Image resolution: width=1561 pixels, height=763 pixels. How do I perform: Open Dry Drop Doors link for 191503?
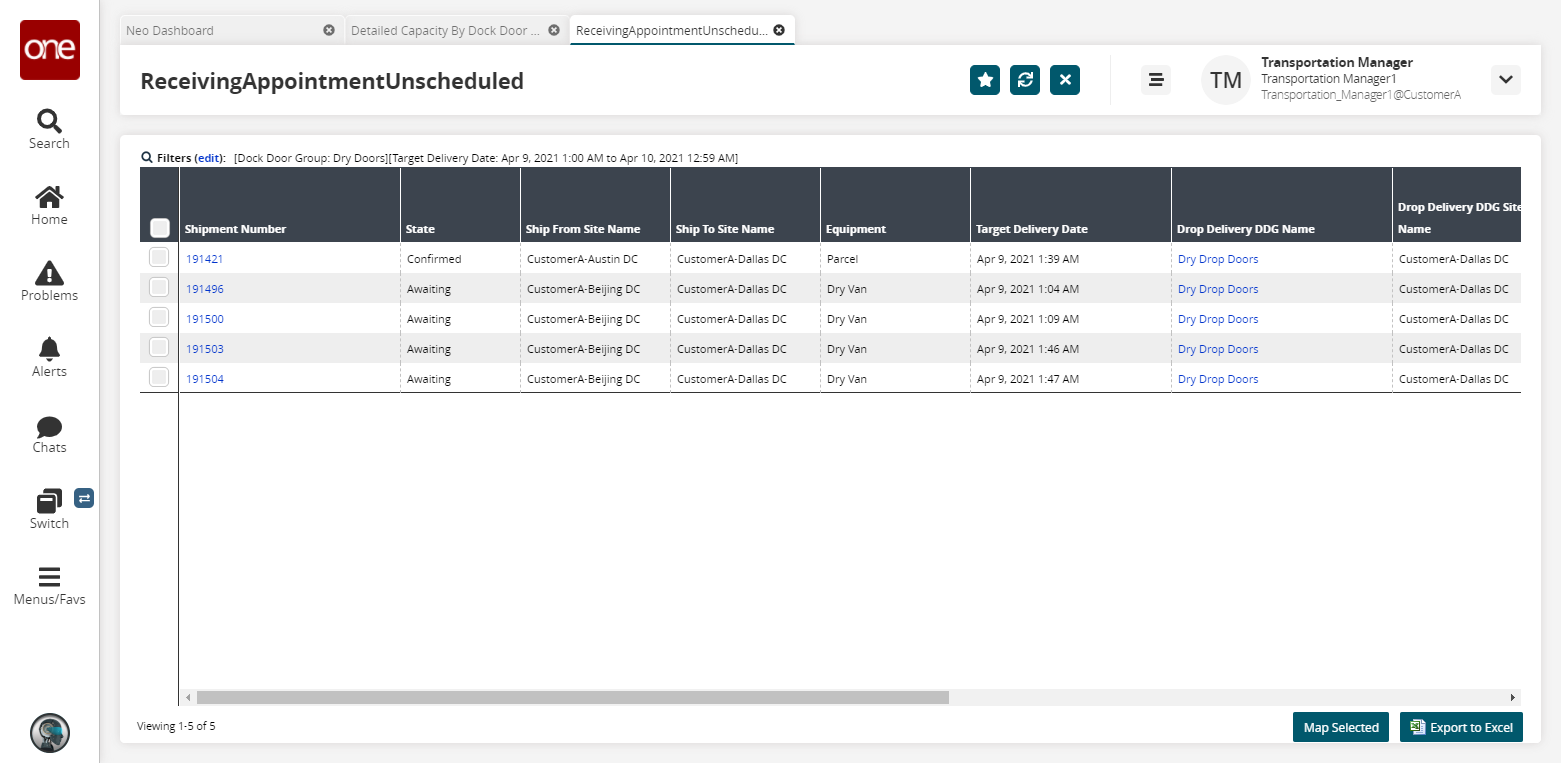[x=1218, y=349]
